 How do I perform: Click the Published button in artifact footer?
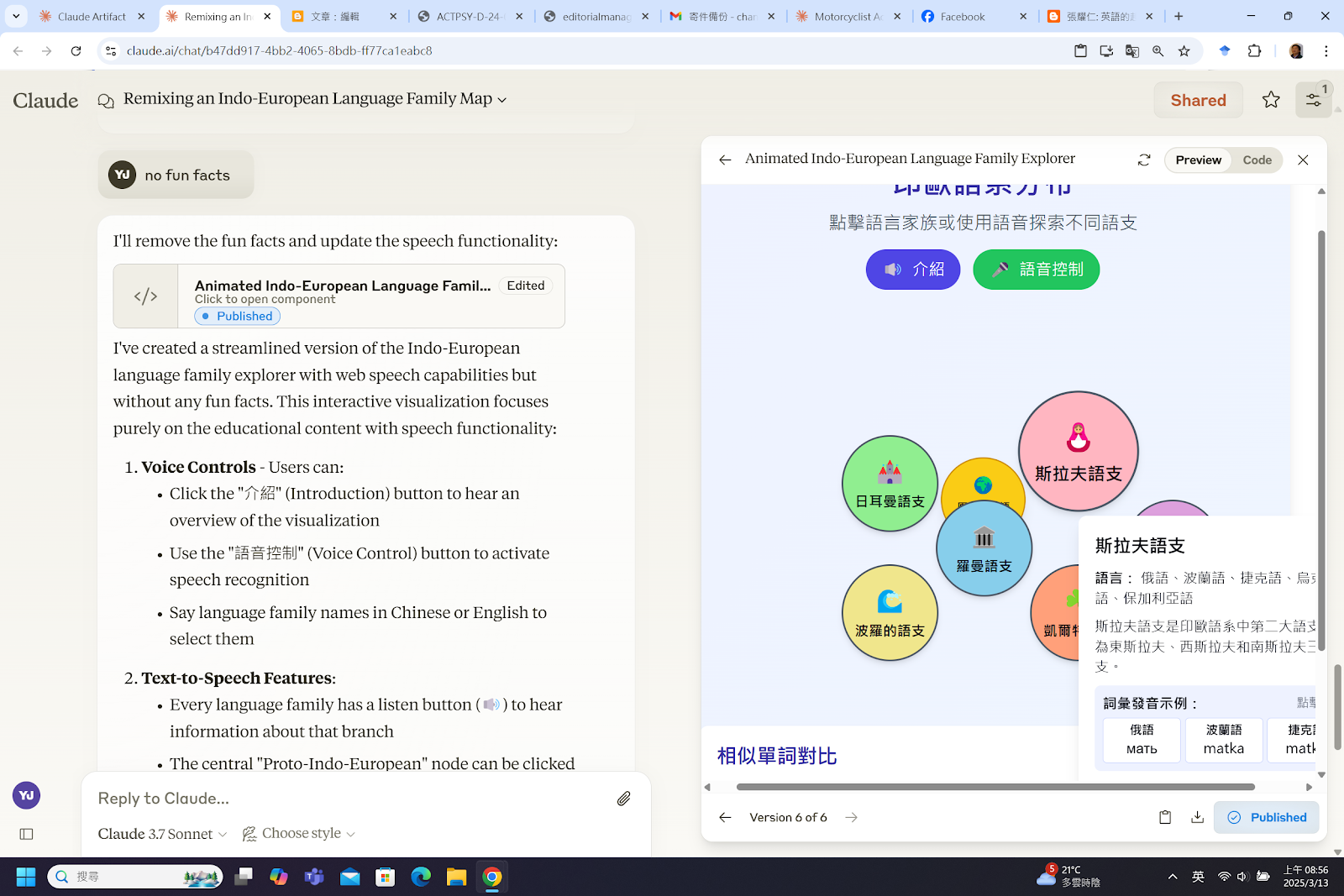coord(1266,817)
